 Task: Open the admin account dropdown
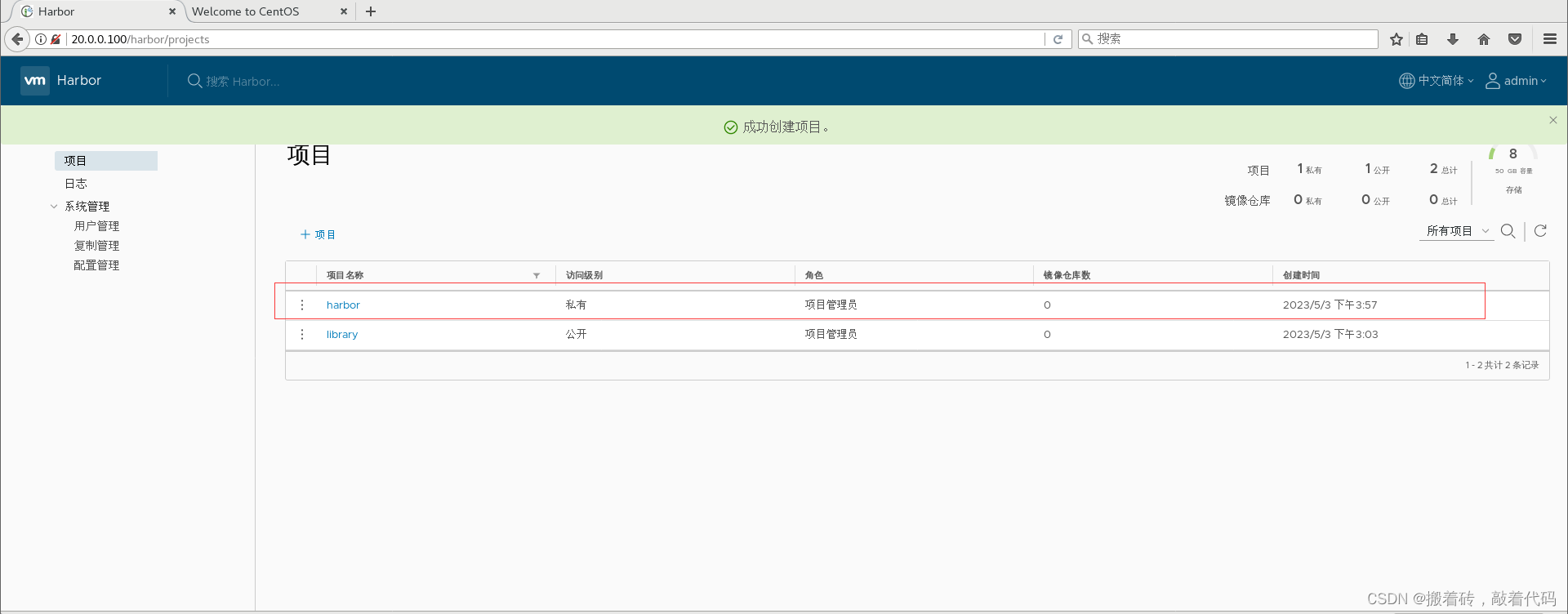[1525, 81]
